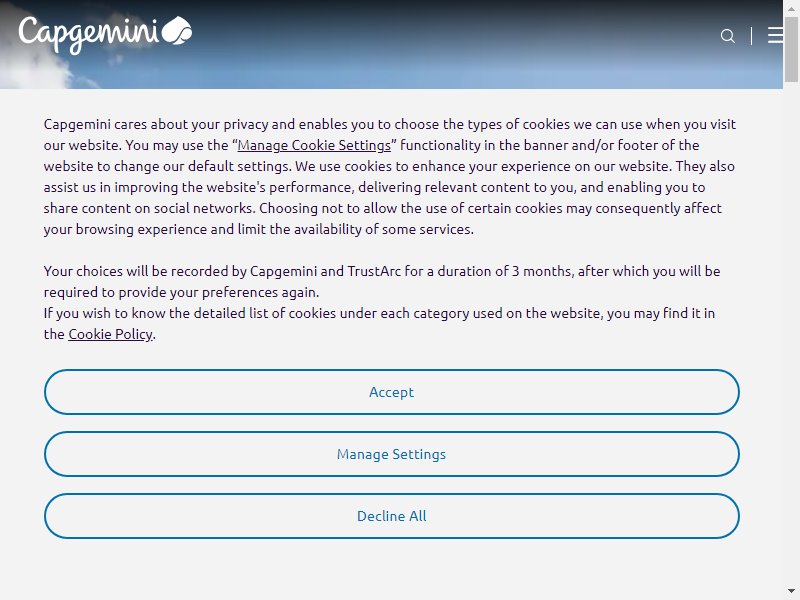Click the scrollbar down arrow
The image size is (800, 600).
point(791,592)
